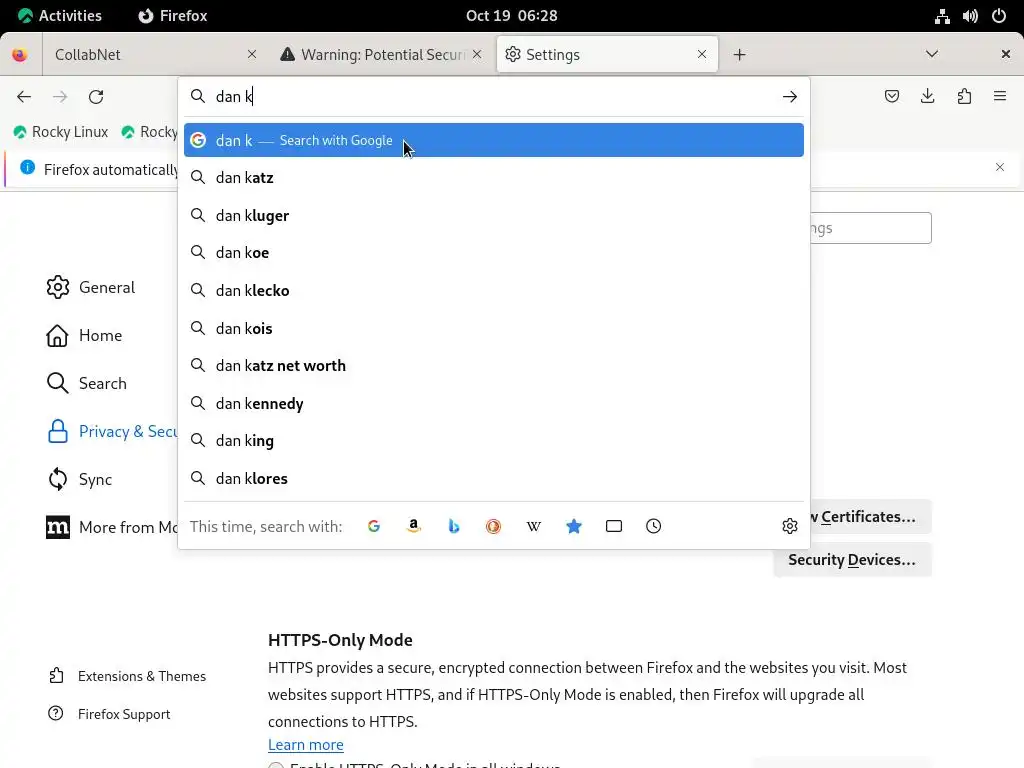Viewport: 1024px width, 768px height.
Task: Dismiss the Firefox automatically notification bar
Action: point(1000,167)
